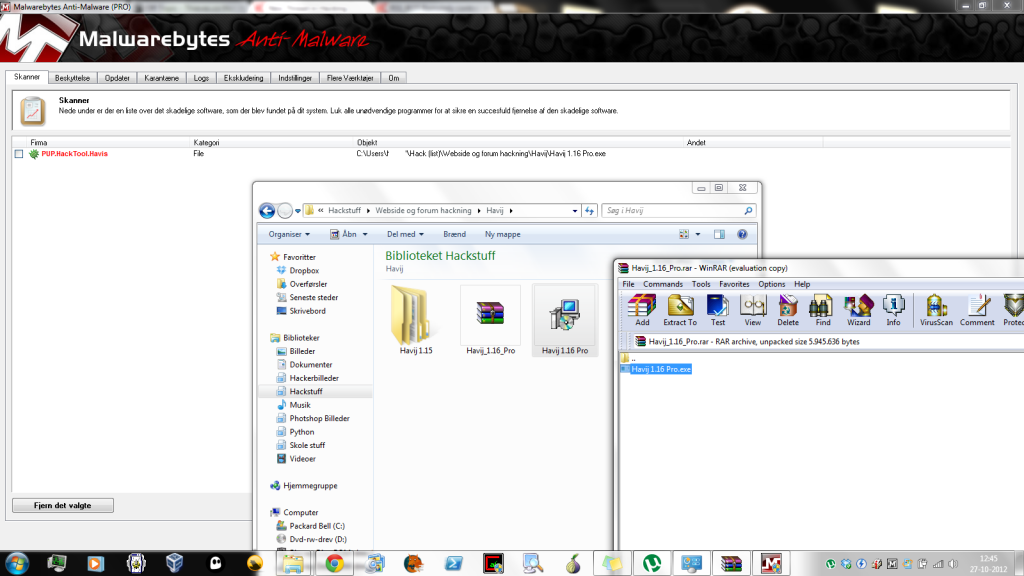Select Hackerbilleder library in sidebar
The width and height of the screenshot is (1024, 576).
(x=313, y=378)
